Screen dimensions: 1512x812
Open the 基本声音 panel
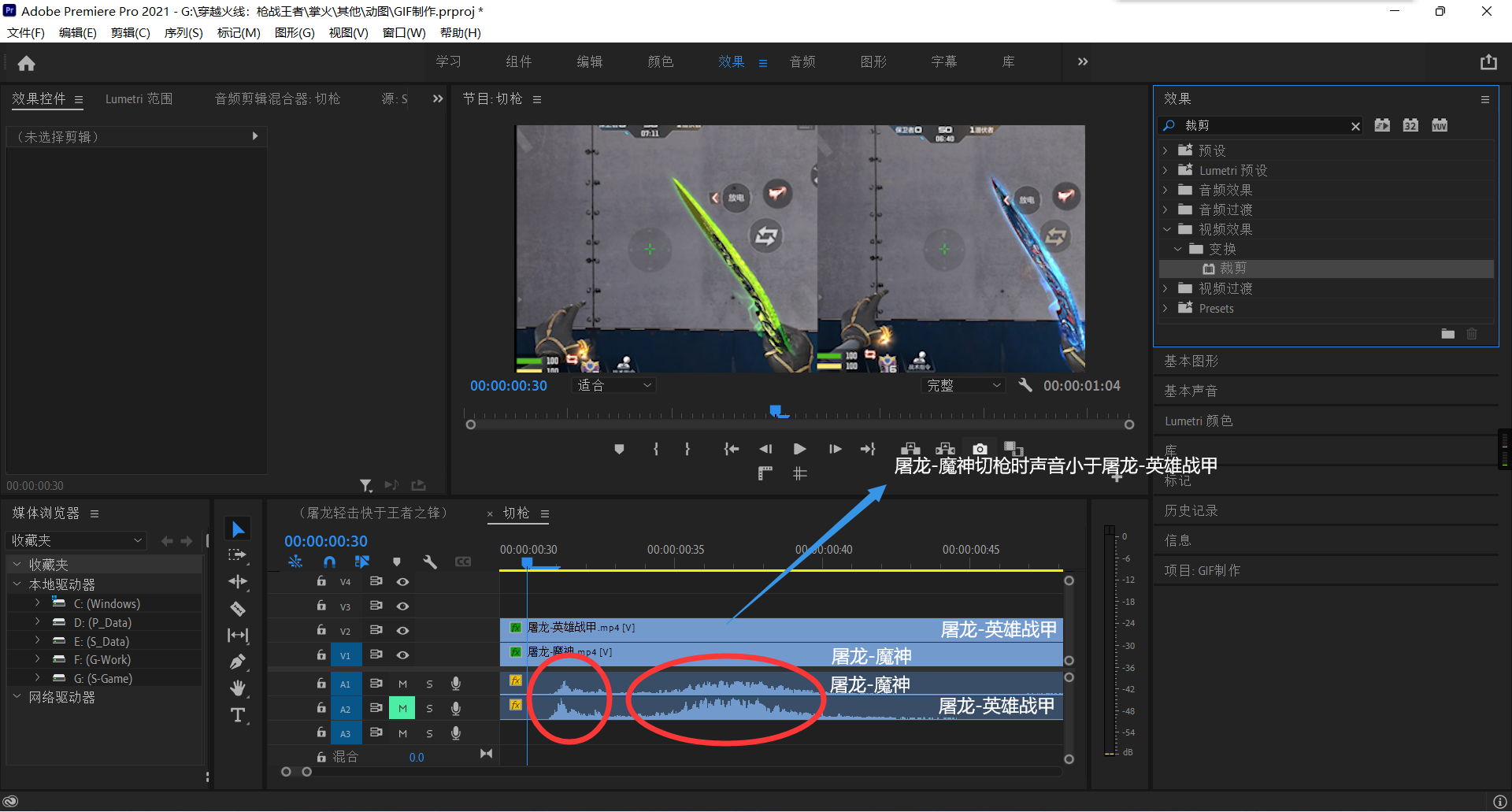1191,391
